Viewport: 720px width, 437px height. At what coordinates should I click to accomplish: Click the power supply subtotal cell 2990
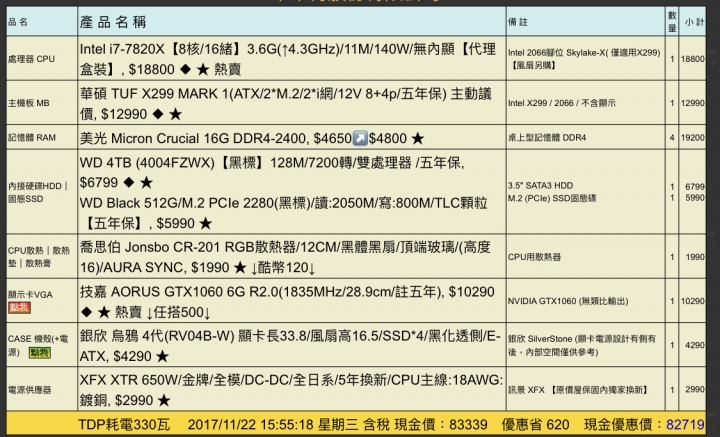[695, 389]
